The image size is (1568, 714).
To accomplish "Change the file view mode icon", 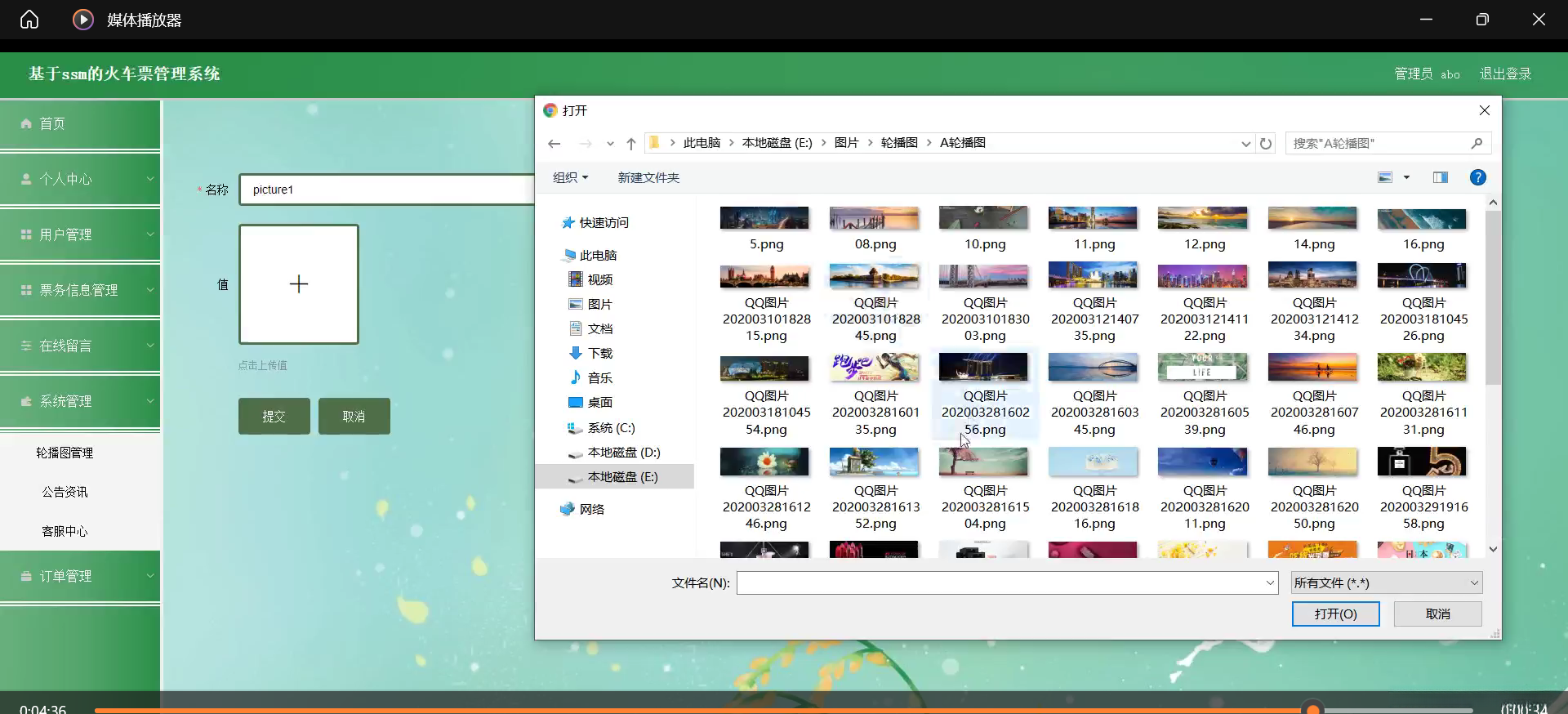I will pos(1385,177).
